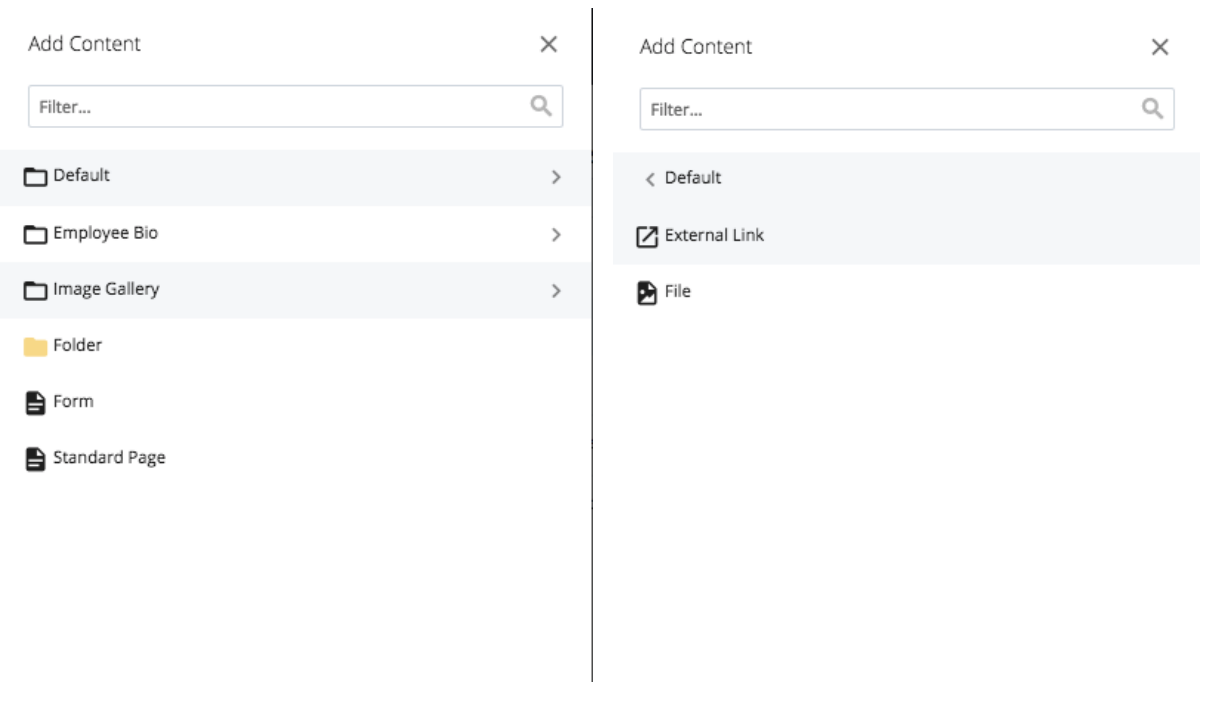The width and height of the screenshot is (1206, 706).
Task: Expand the Image Gallery chevron
Action: [x=557, y=291]
